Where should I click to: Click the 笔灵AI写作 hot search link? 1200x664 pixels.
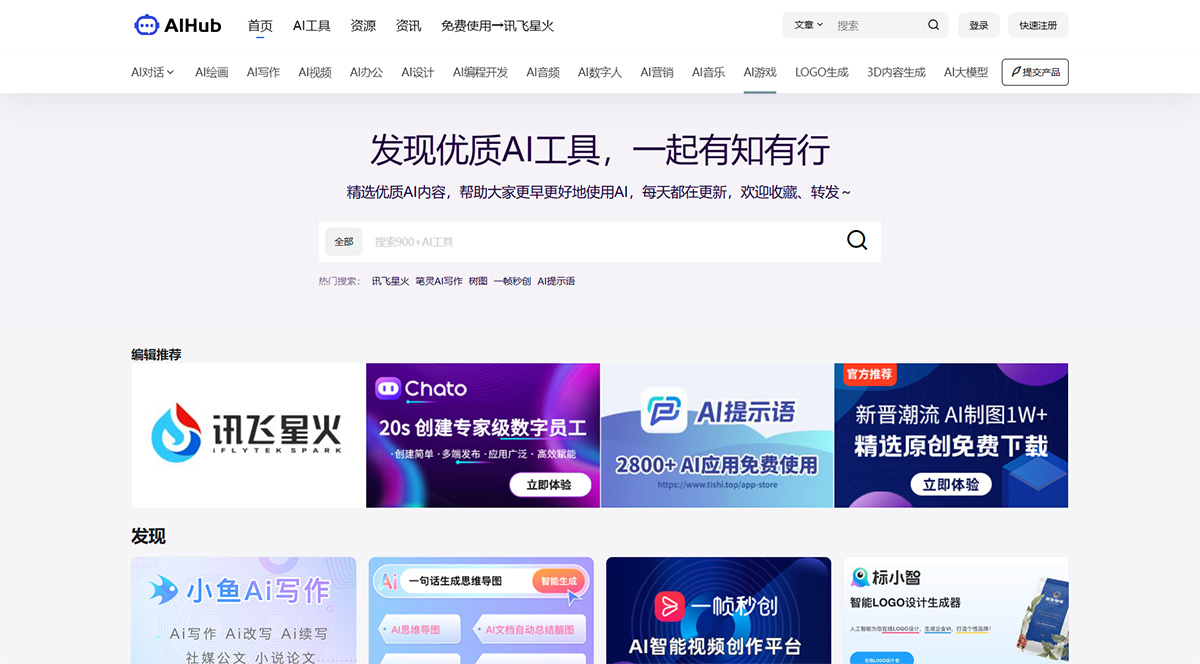tap(440, 281)
